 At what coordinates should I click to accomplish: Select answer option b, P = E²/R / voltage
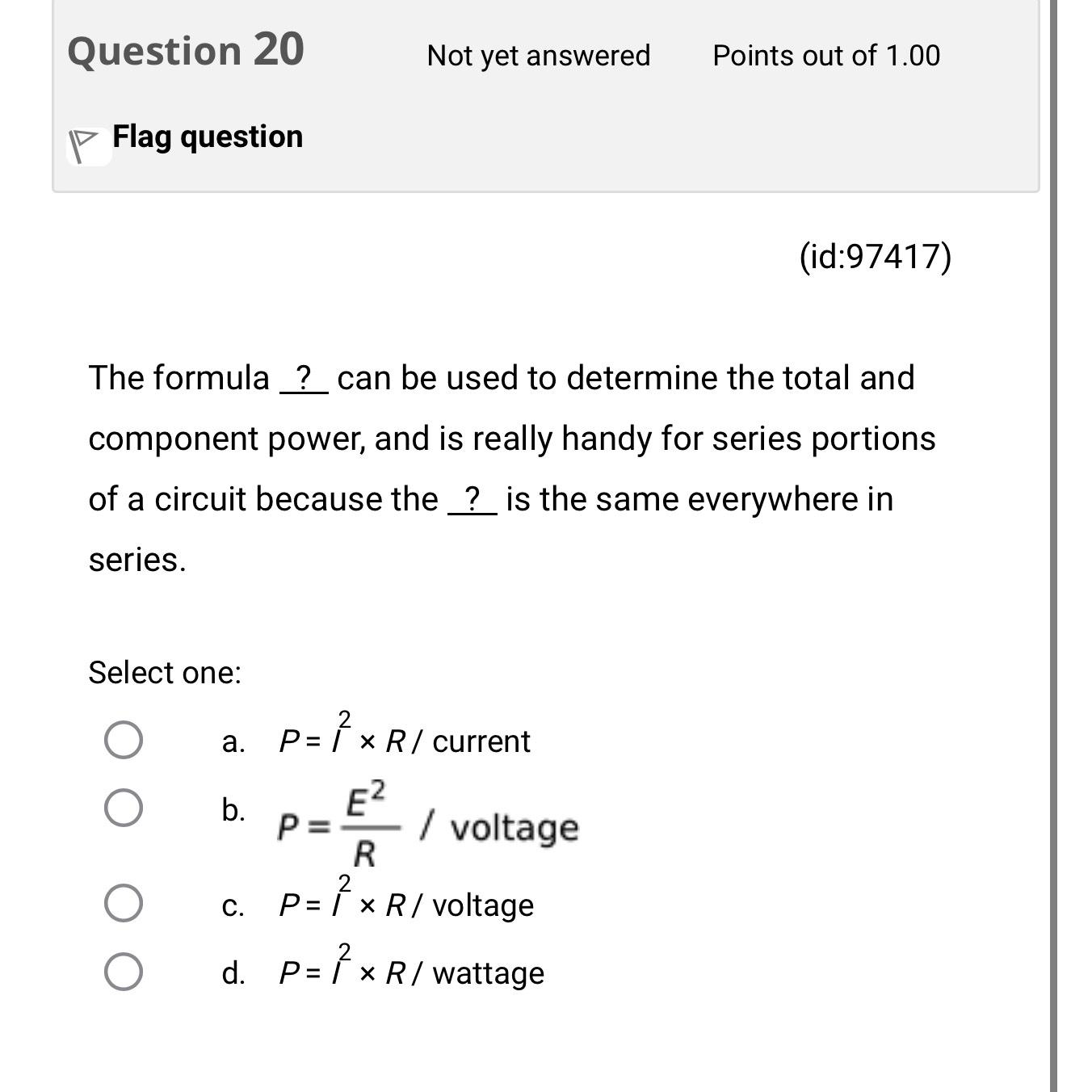(x=125, y=808)
